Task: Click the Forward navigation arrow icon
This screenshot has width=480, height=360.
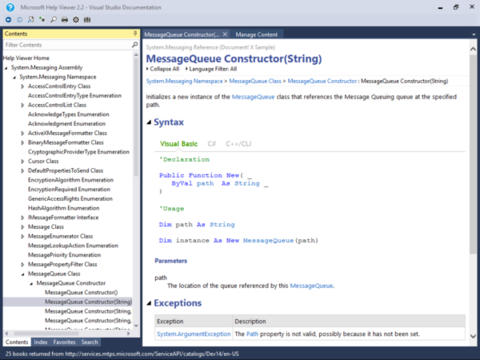Action: 20,20
